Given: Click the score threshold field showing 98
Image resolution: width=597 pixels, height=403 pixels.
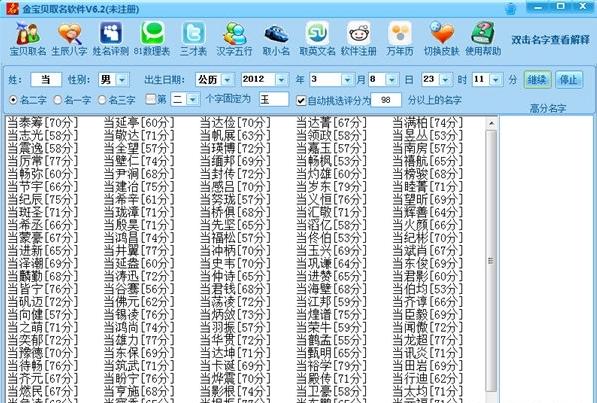Looking at the screenshot, I should point(386,100).
